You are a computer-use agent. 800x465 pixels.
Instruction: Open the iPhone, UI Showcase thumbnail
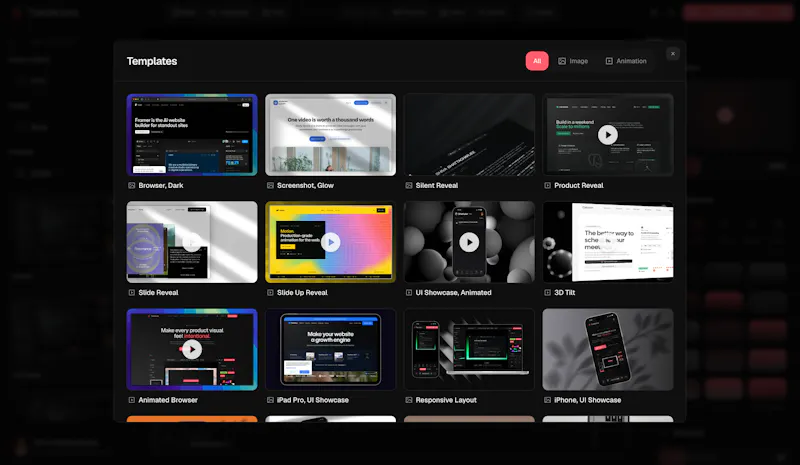click(608, 350)
